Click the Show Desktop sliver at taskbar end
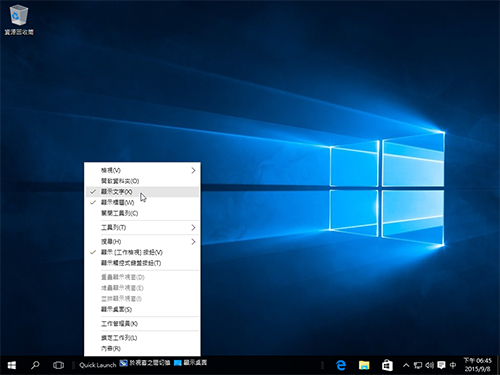This screenshot has width=500, height=375. coord(498,365)
